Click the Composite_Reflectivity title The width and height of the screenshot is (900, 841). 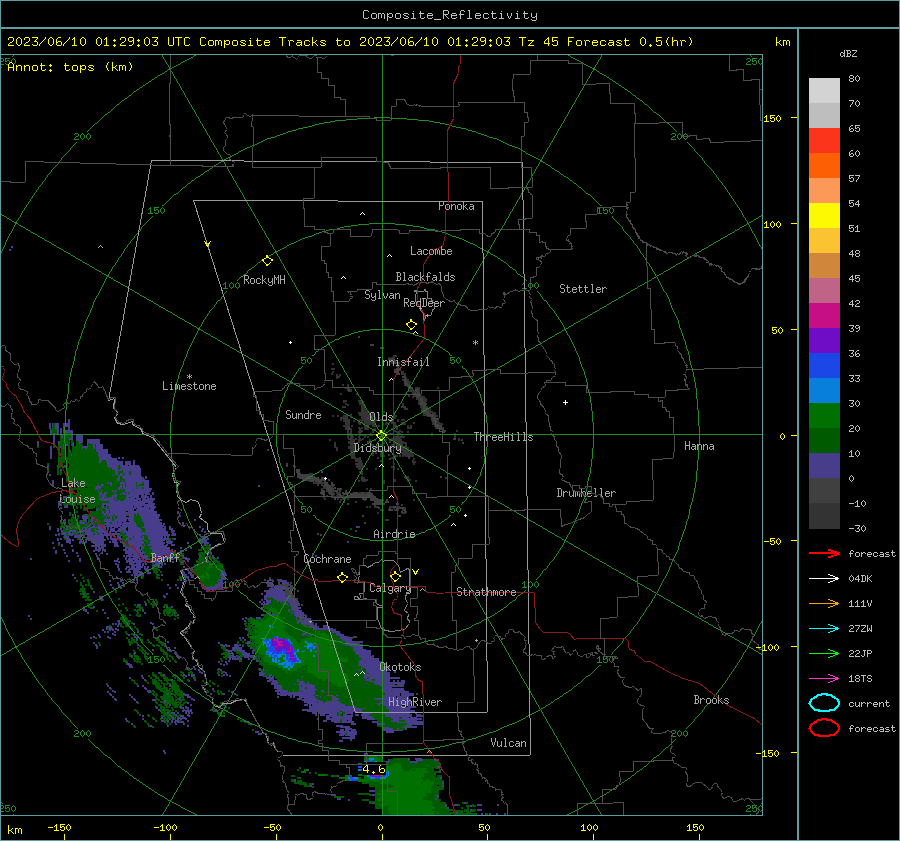(x=449, y=15)
